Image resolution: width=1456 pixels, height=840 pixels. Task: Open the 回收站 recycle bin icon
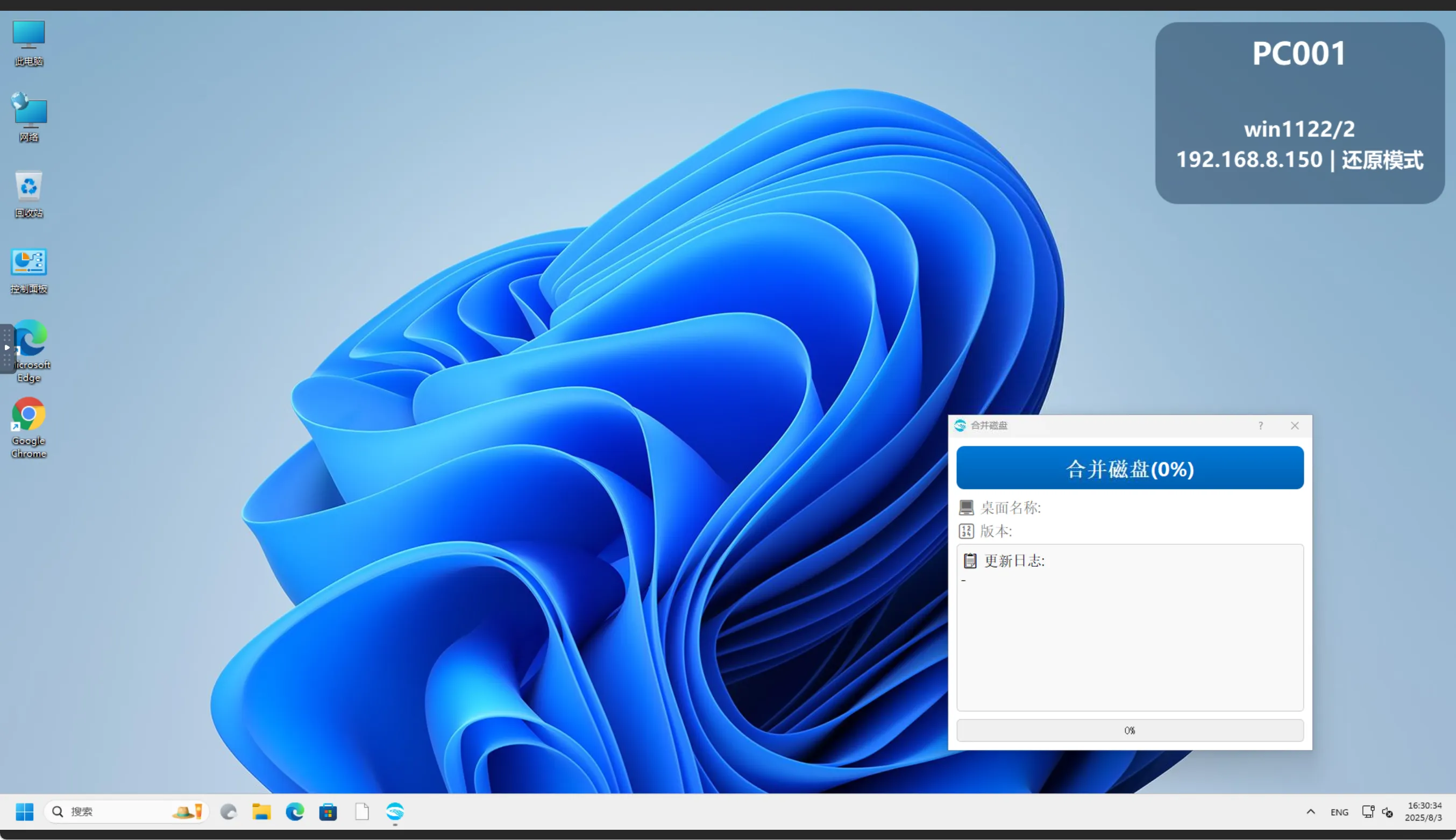pyautogui.click(x=29, y=194)
